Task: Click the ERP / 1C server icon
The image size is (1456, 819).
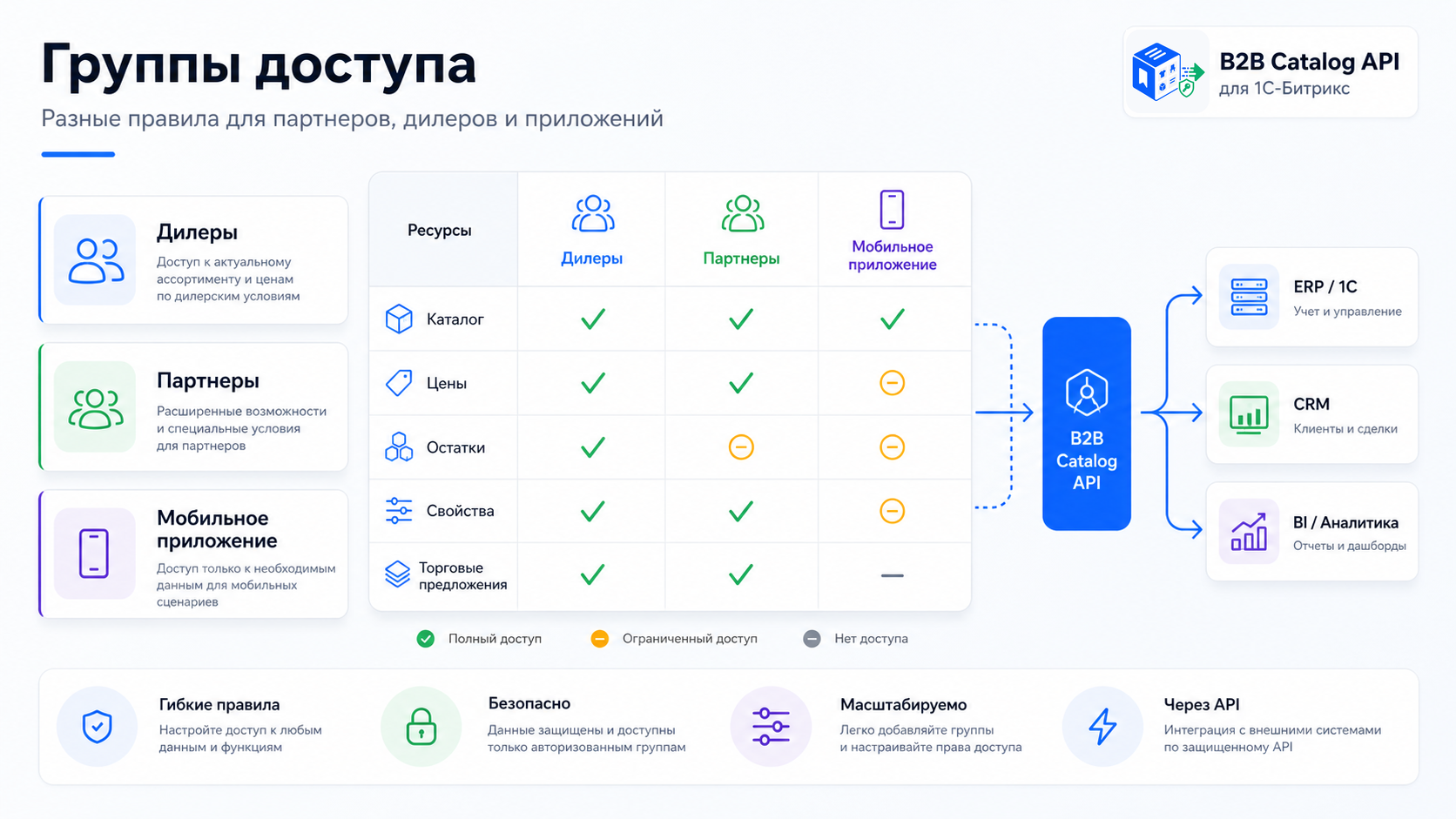Action: tap(1249, 297)
